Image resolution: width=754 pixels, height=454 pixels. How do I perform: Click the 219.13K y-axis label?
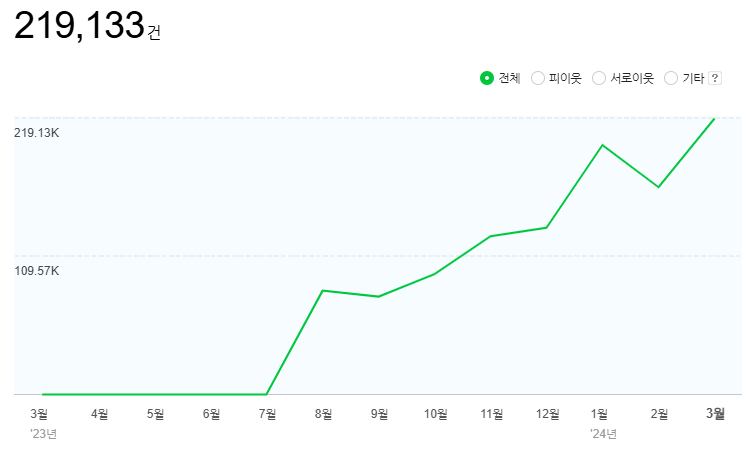tap(36, 133)
